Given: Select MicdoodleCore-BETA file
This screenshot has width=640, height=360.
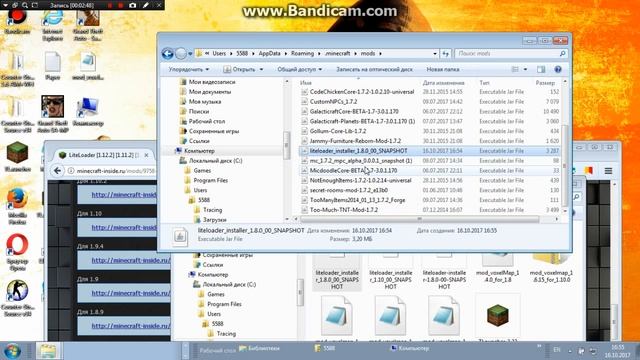Looking at the screenshot, I should pyautogui.click(x=353, y=171).
